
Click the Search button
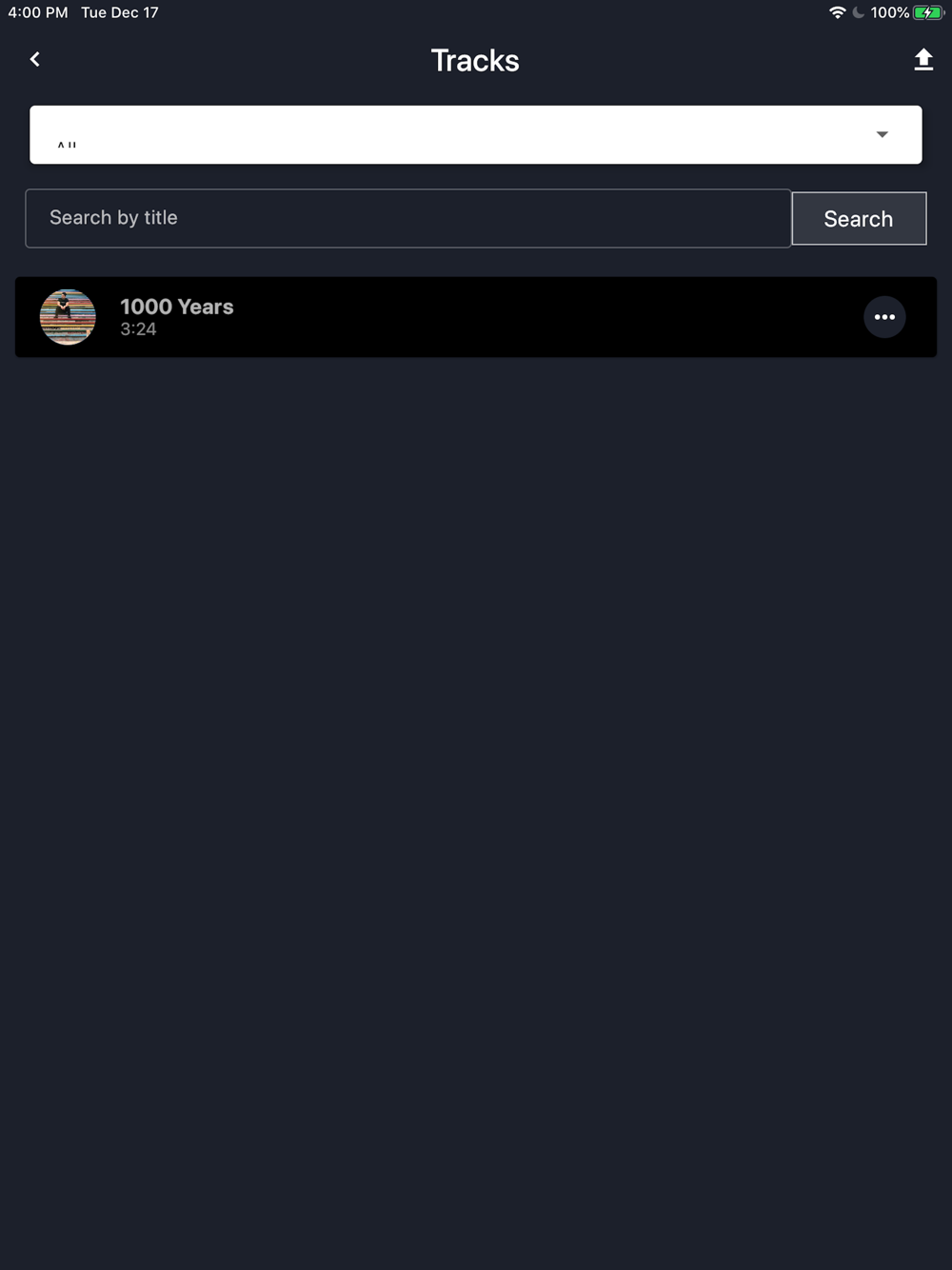[x=859, y=218]
